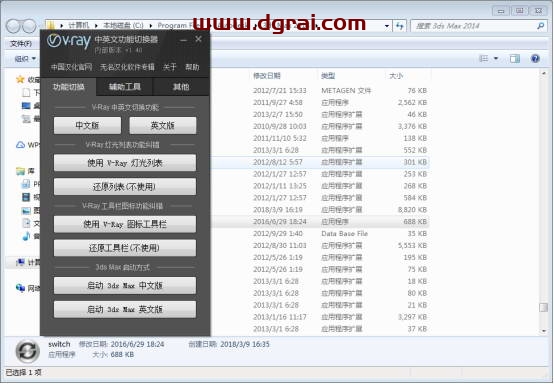Select the file row sized 5,553 KB
The image size is (554, 384).
tap(319, 246)
